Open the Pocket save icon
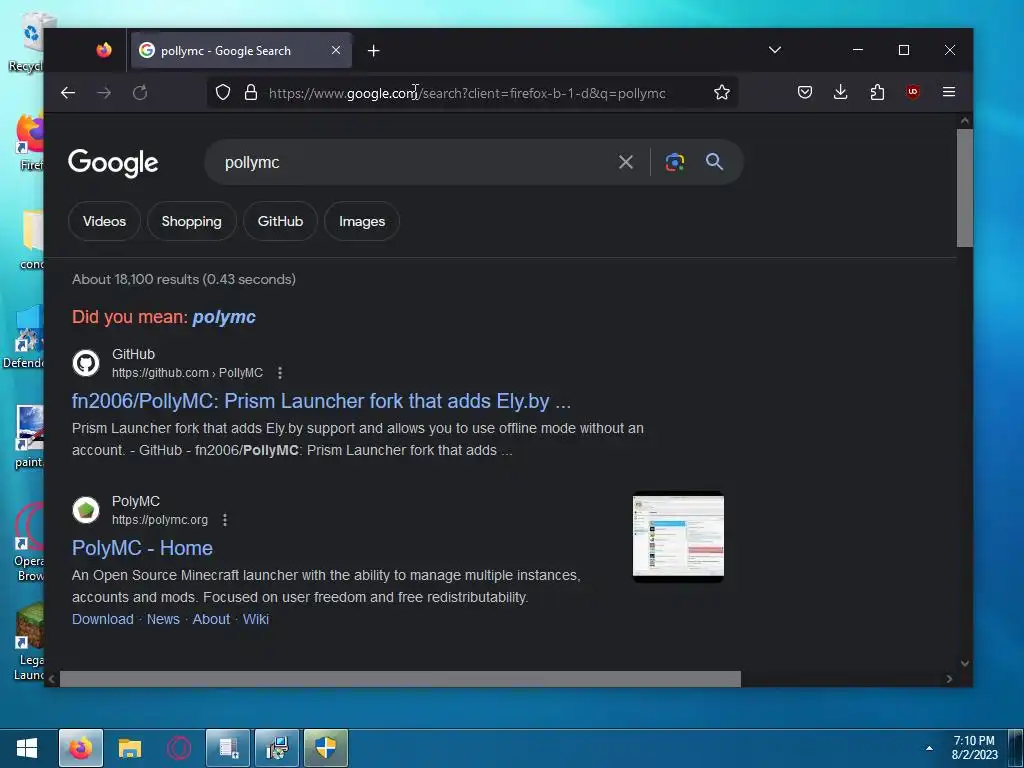Viewport: 1024px width, 768px height. tap(805, 92)
